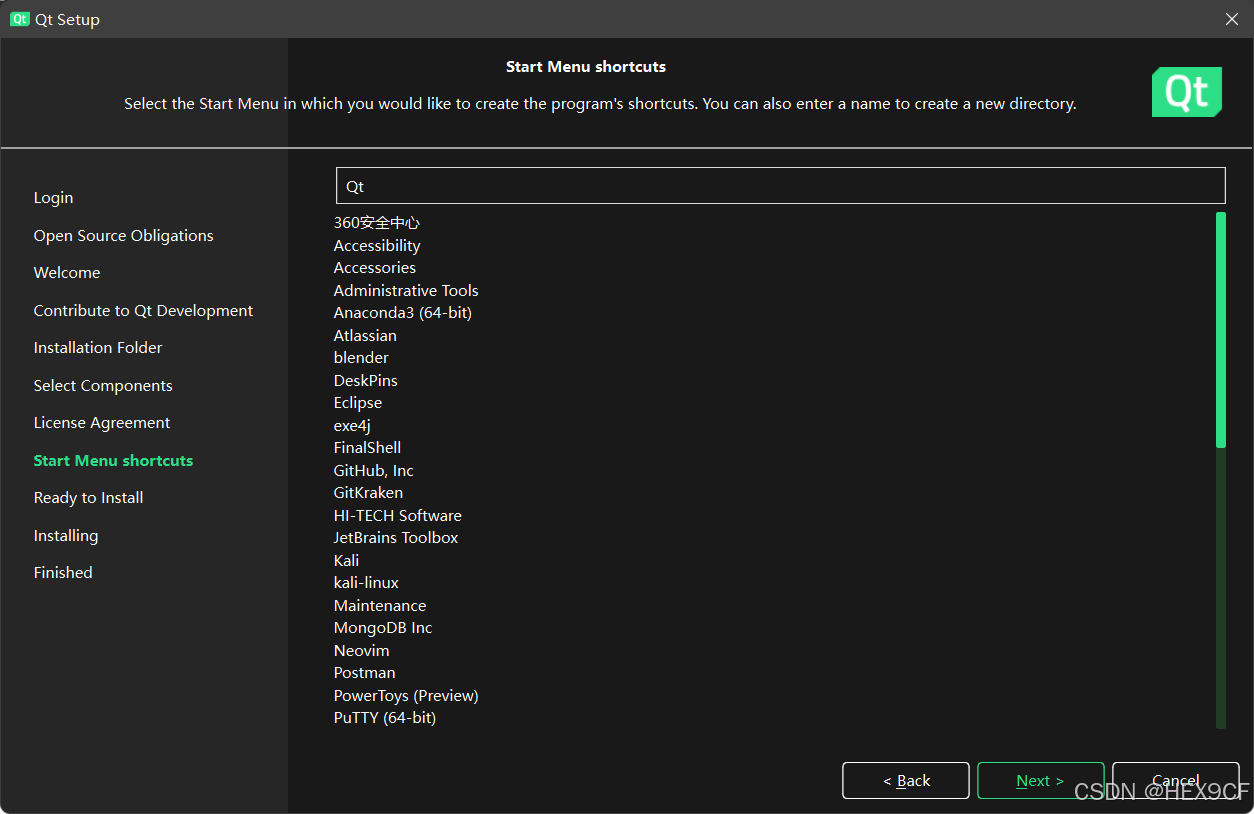
Task: Click the Qt logo in the header
Action: point(1187,92)
